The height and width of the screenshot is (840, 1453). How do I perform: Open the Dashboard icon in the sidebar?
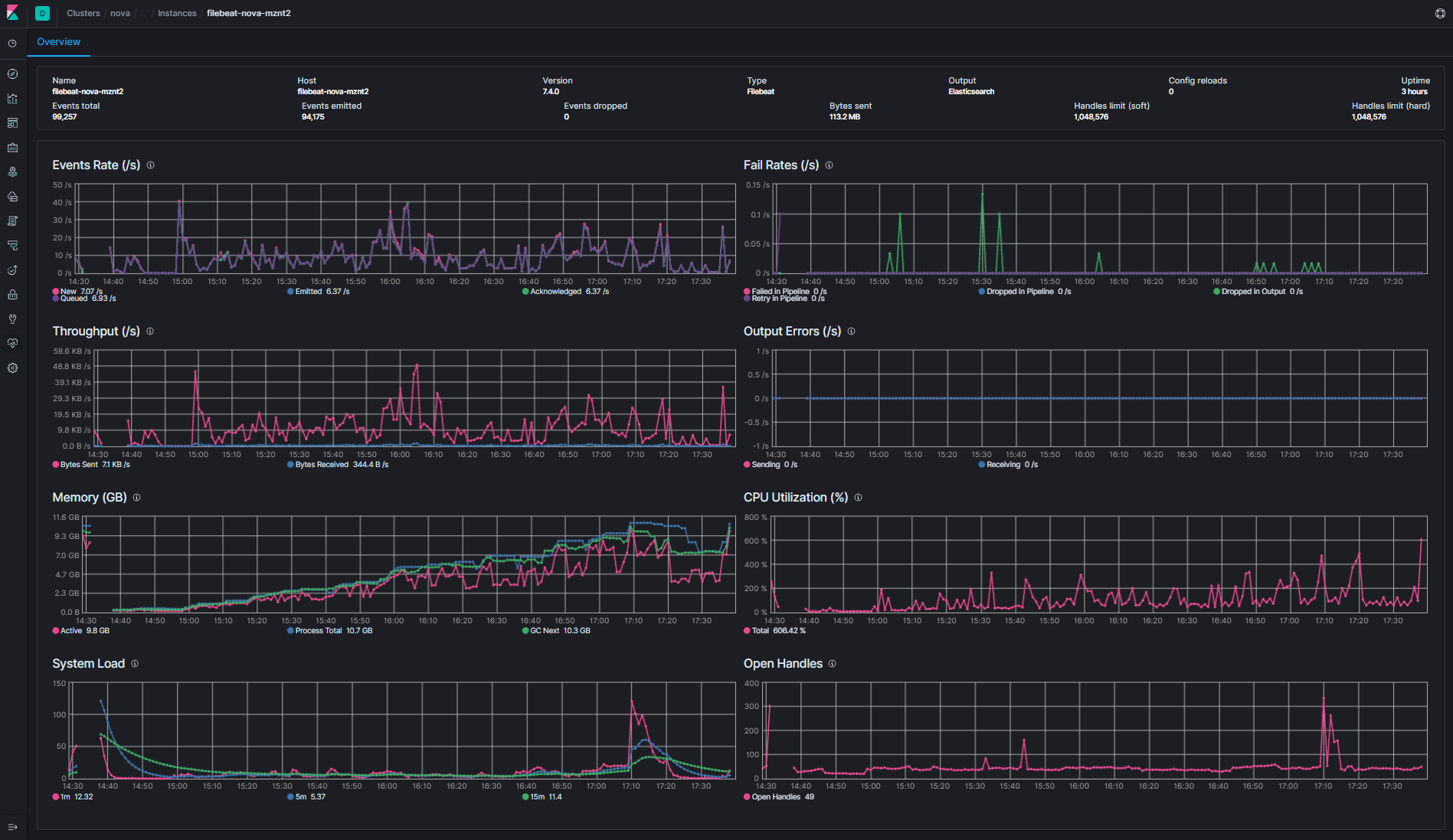click(x=12, y=123)
